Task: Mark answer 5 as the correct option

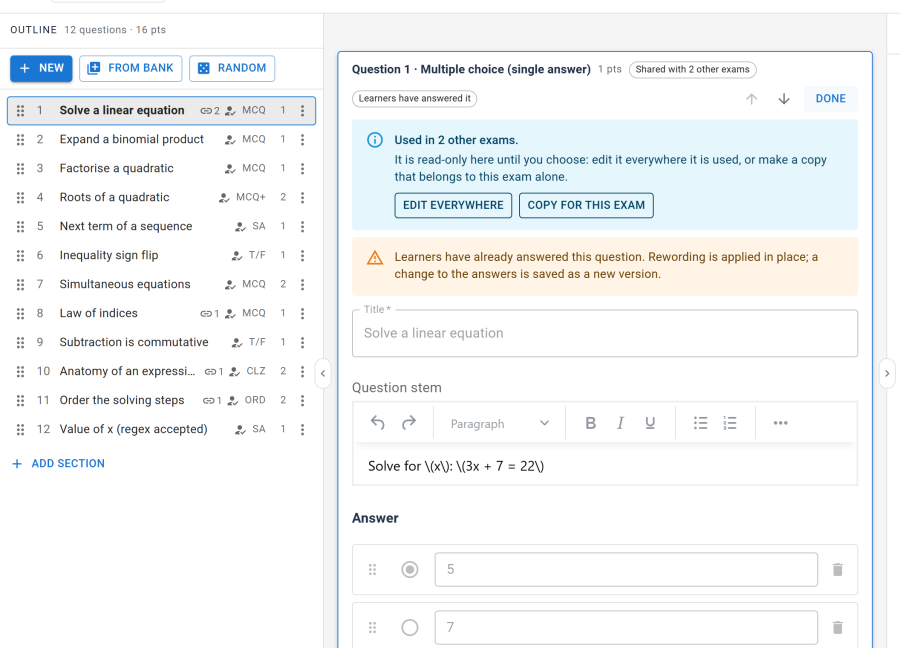Action: (410, 569)
